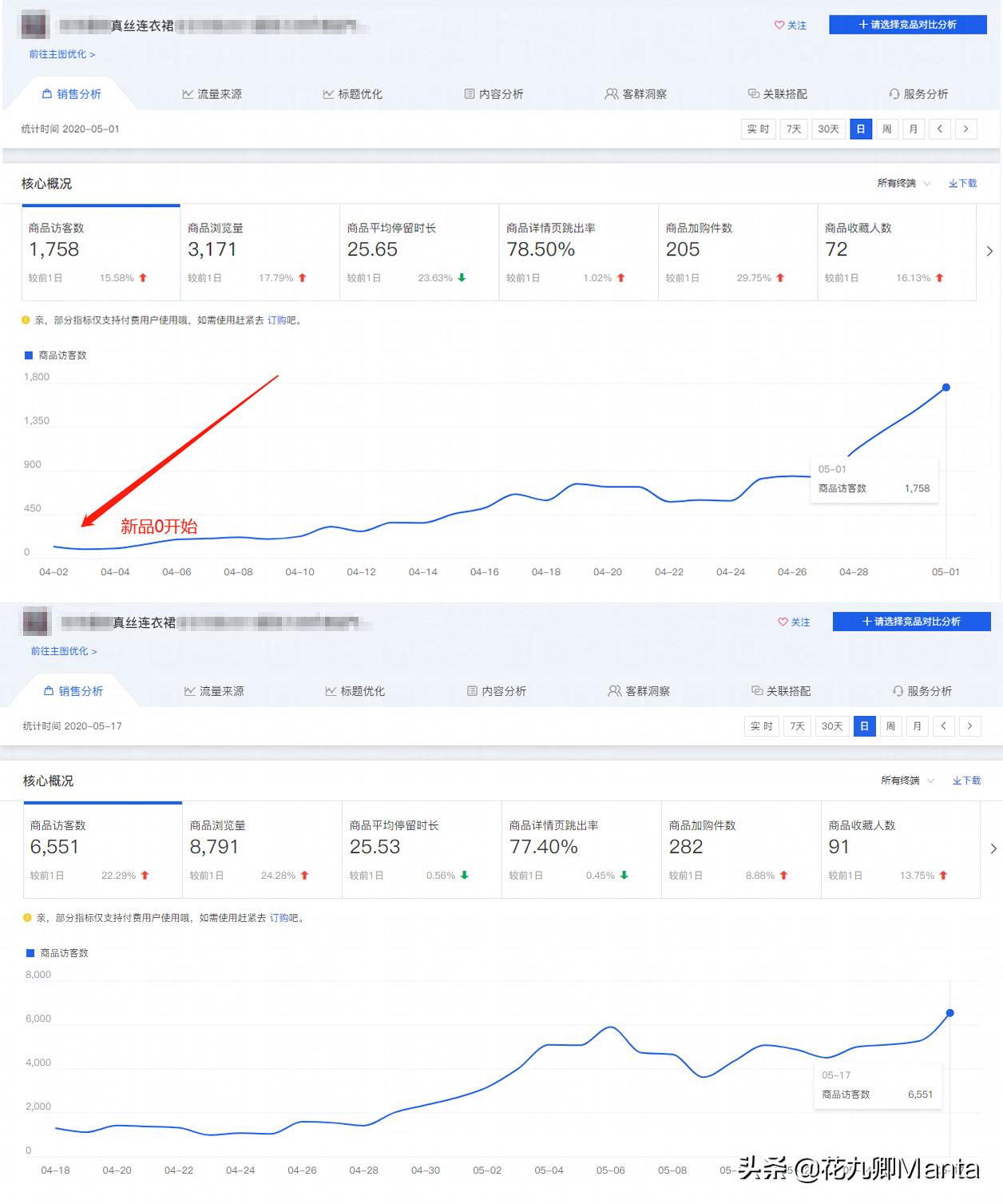Open 流量来源 tab in top panel
The image size is (1003, 1204).
[x=212, y=94]
